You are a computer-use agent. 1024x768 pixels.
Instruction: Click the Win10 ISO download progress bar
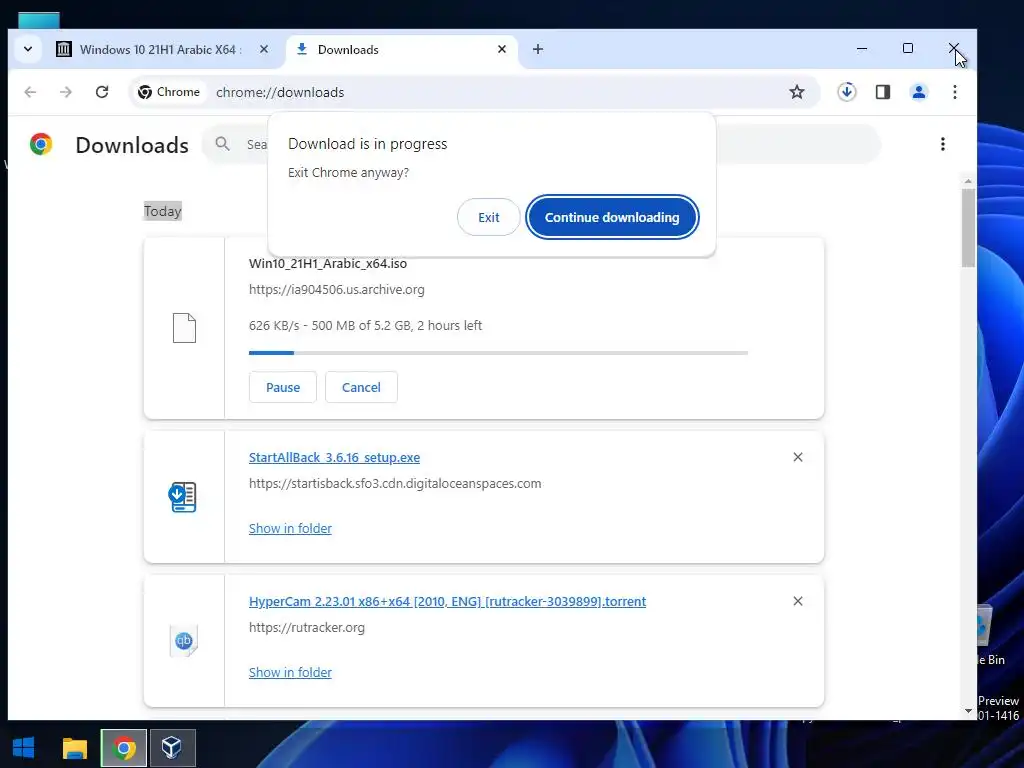498,353
